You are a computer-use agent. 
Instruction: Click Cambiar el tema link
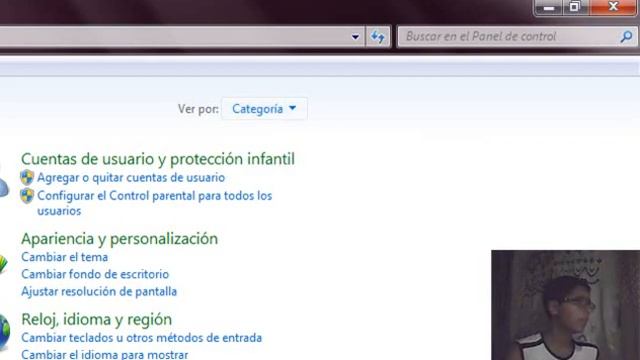pos(64,257)
